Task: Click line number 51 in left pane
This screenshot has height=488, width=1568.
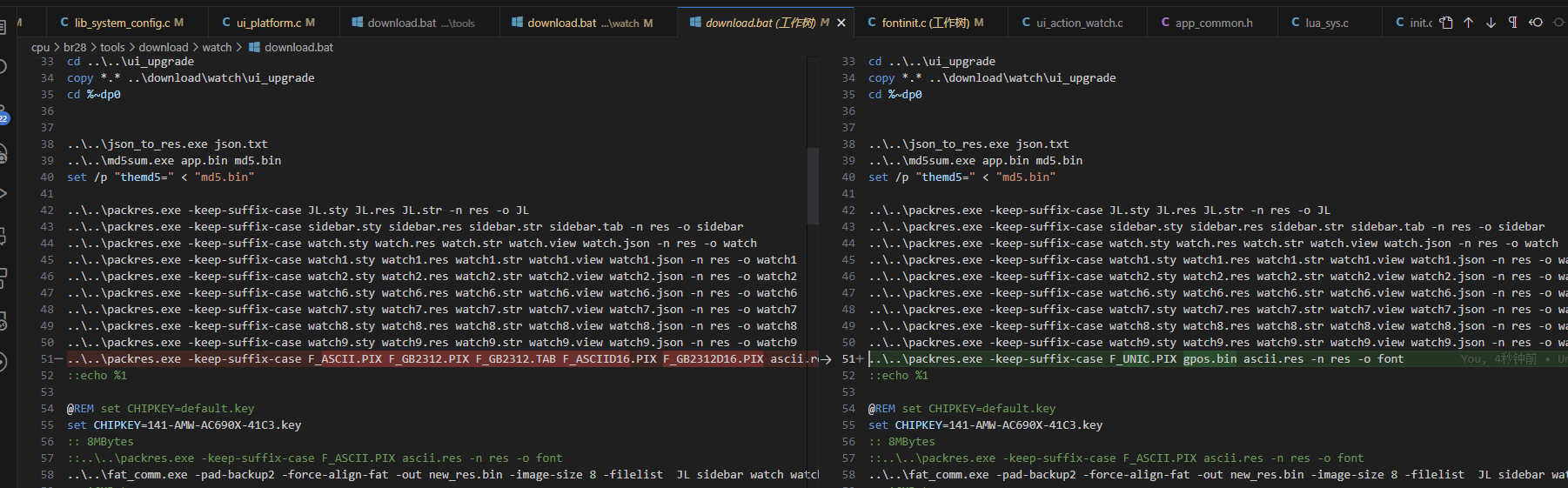Action: point(47,358)
